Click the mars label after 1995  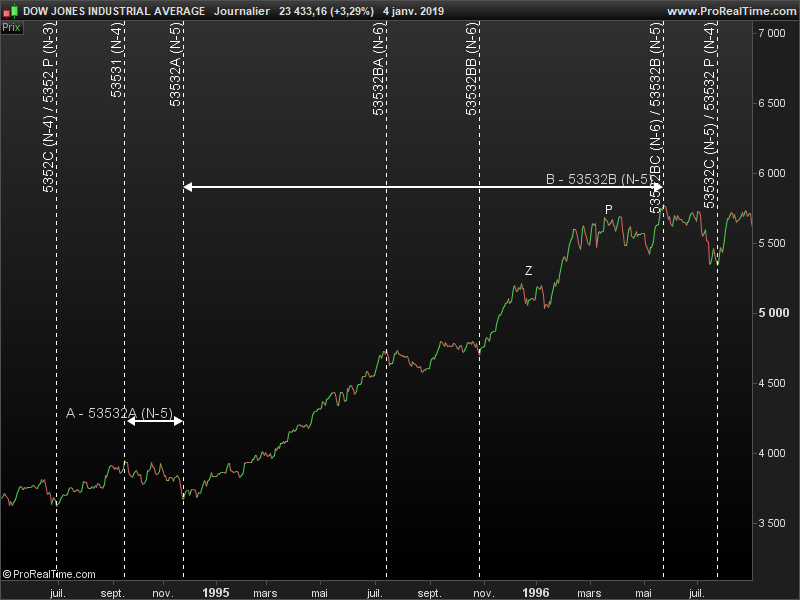pos(265,593)
